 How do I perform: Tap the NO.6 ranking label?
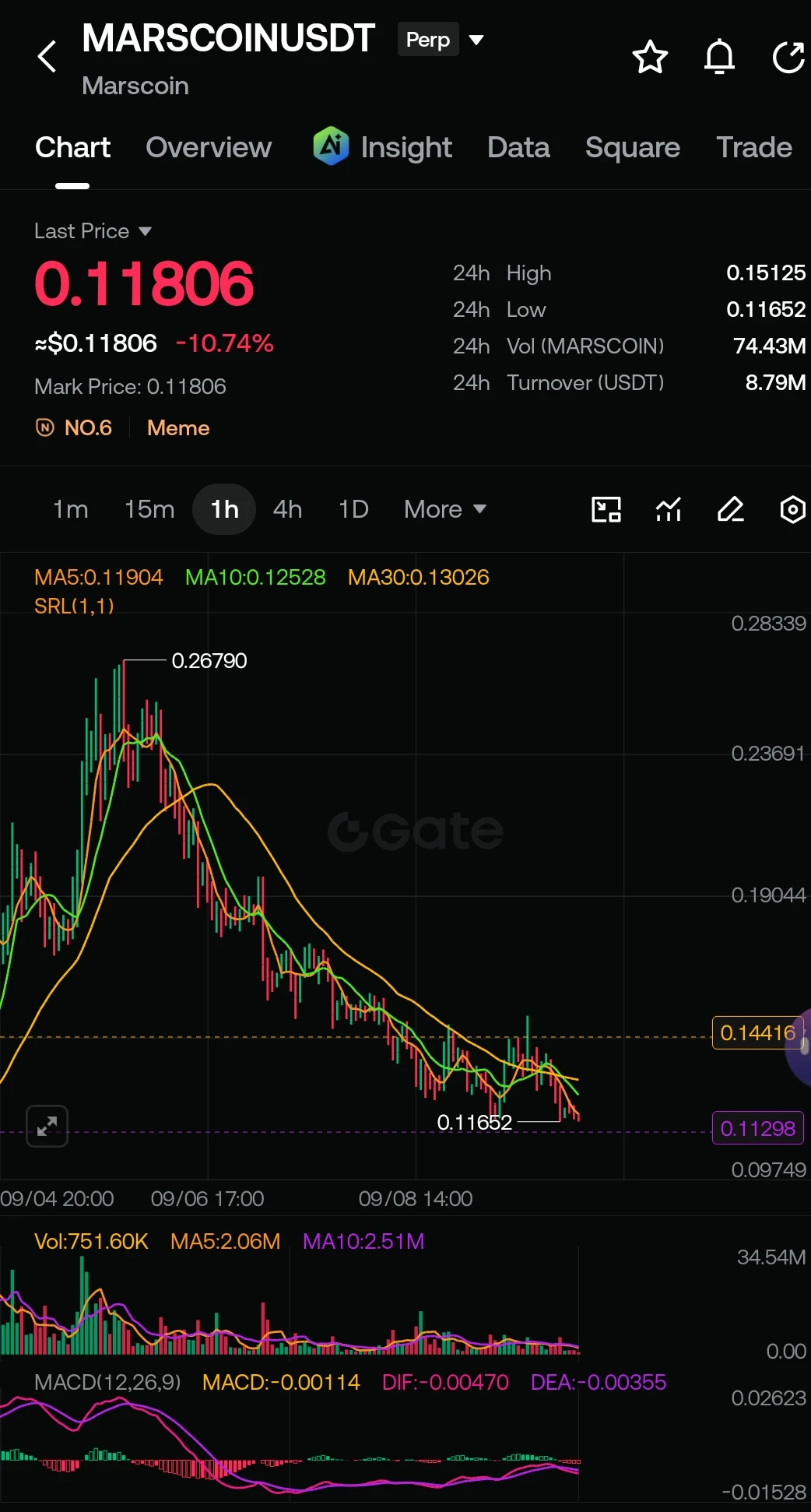click(88, 427)
